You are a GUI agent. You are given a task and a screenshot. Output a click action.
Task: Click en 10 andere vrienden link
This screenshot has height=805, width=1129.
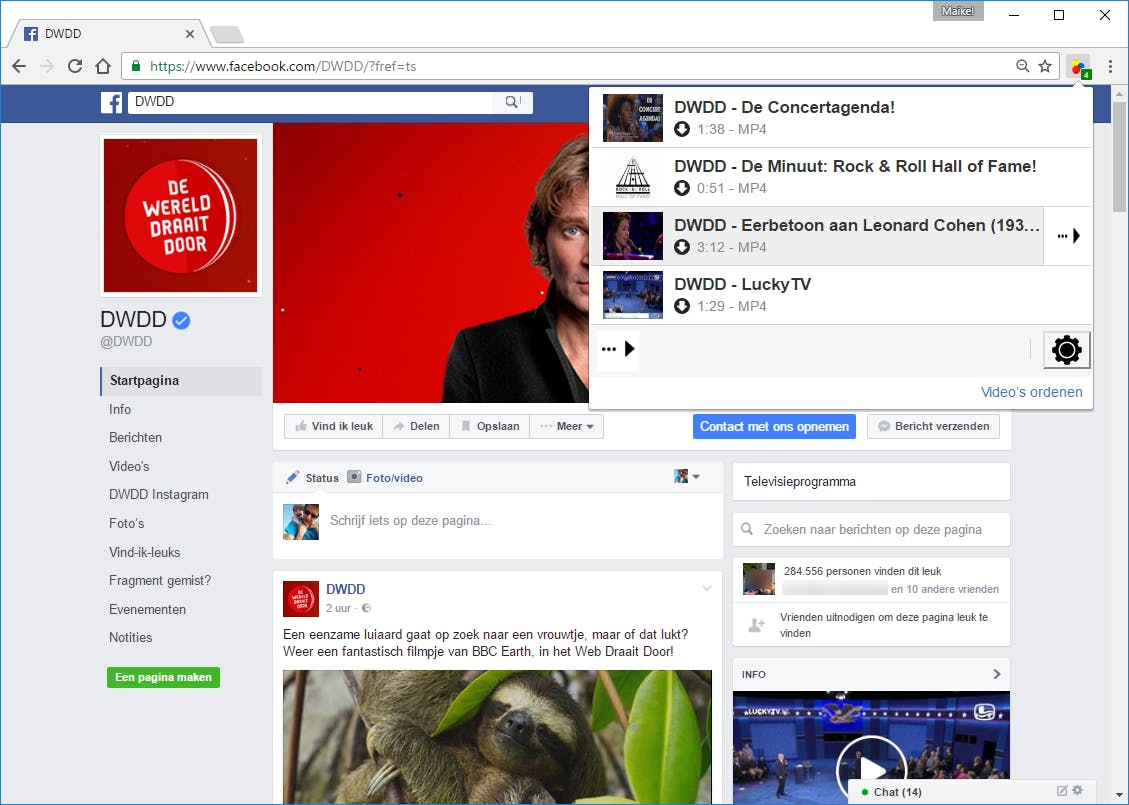(x=945, y=589)
